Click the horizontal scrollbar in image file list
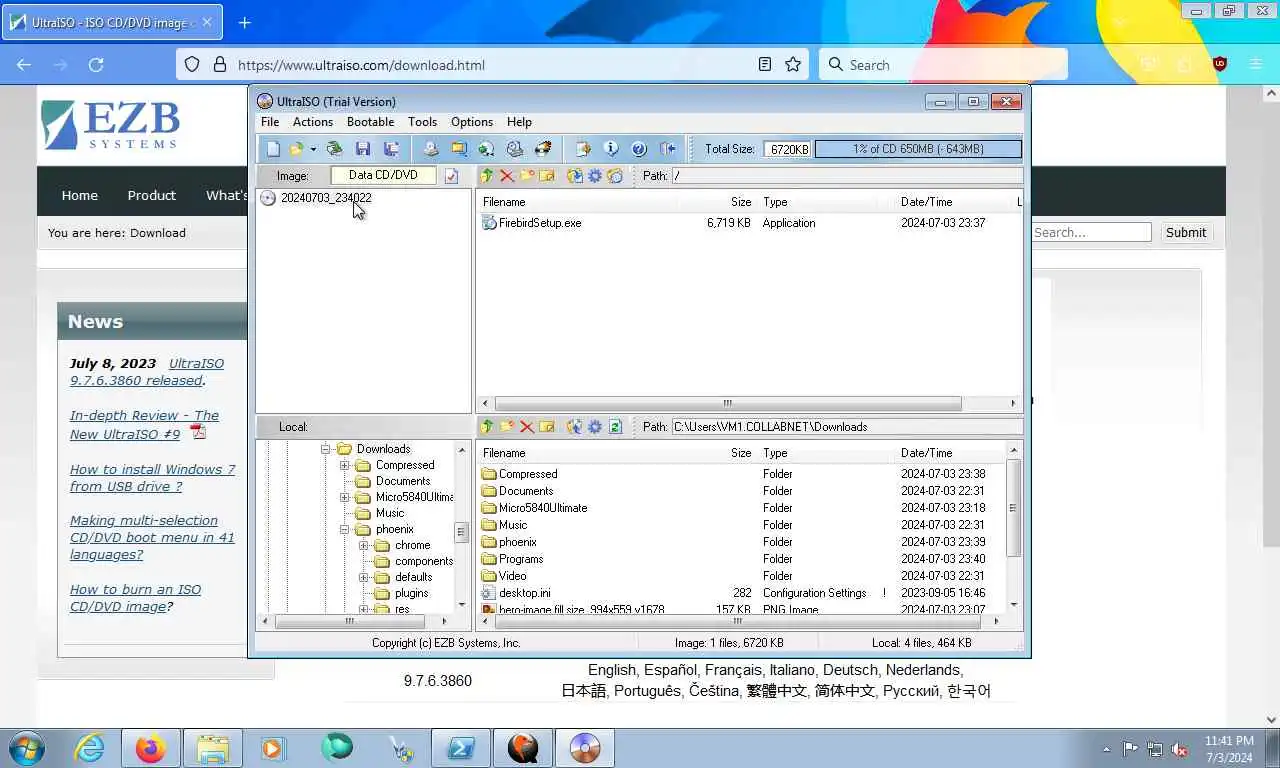This screenshot has height=768, width=1280. pos(728,403)
